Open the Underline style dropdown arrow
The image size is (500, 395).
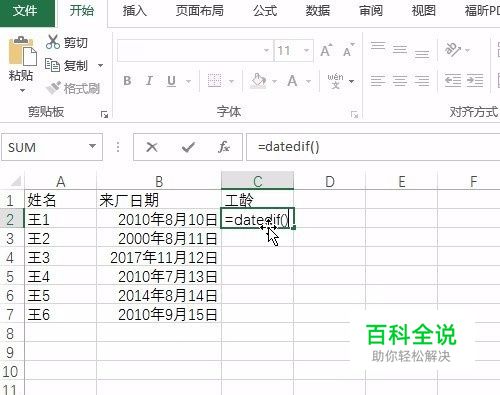[x=189, y=81]
